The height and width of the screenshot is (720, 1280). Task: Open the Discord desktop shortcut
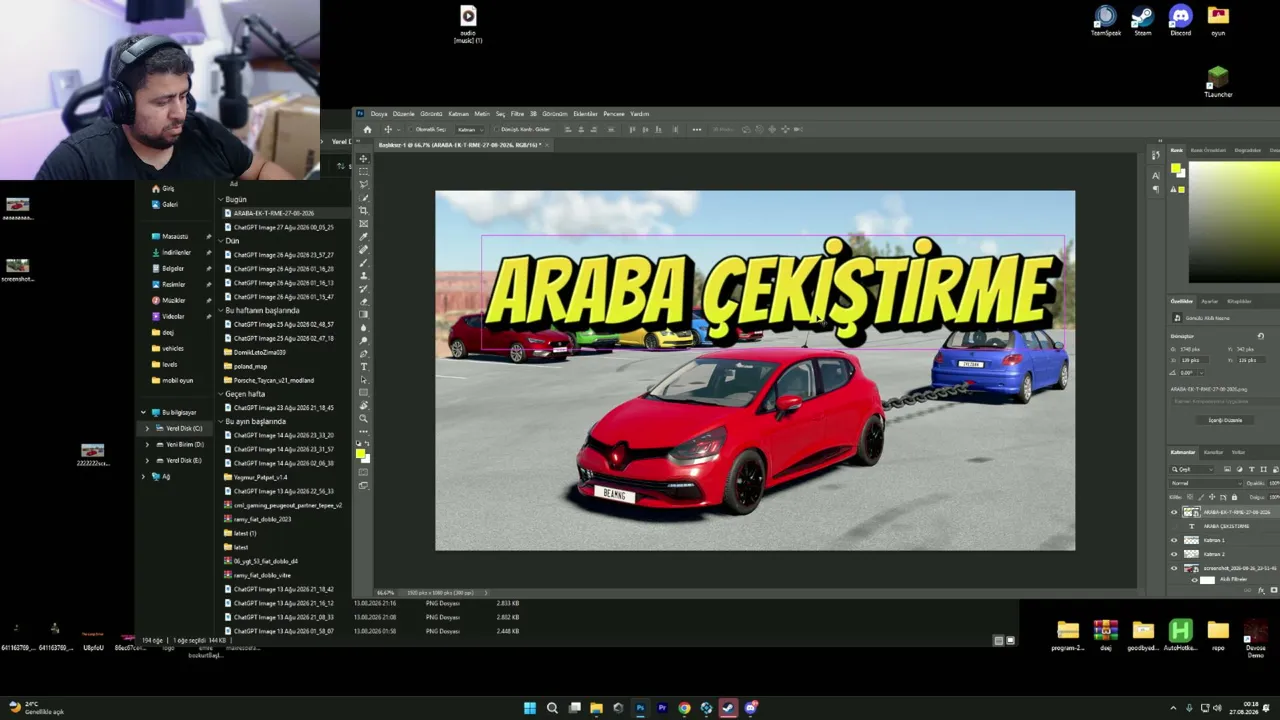tap(1181, 21)
